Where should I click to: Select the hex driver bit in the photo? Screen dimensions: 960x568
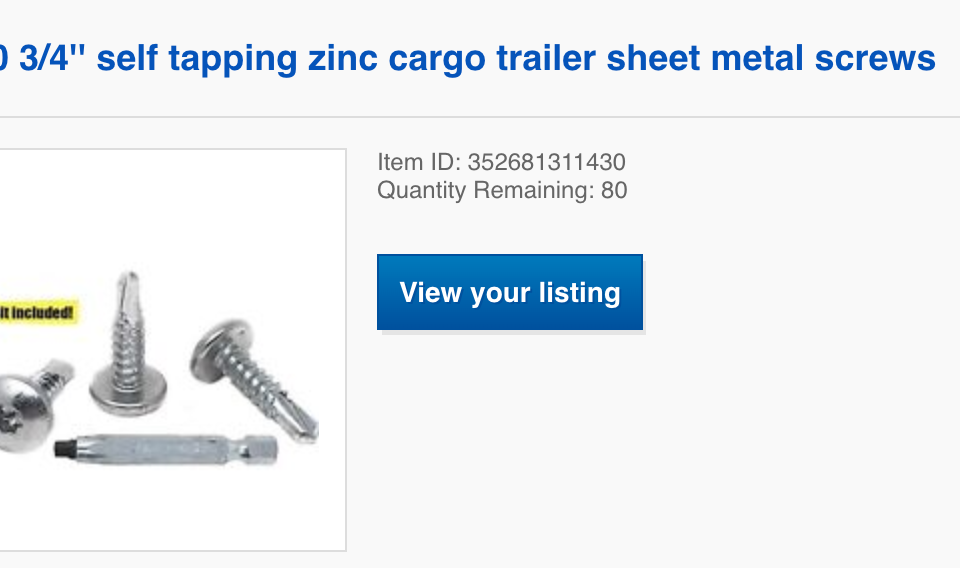[165, 446]
